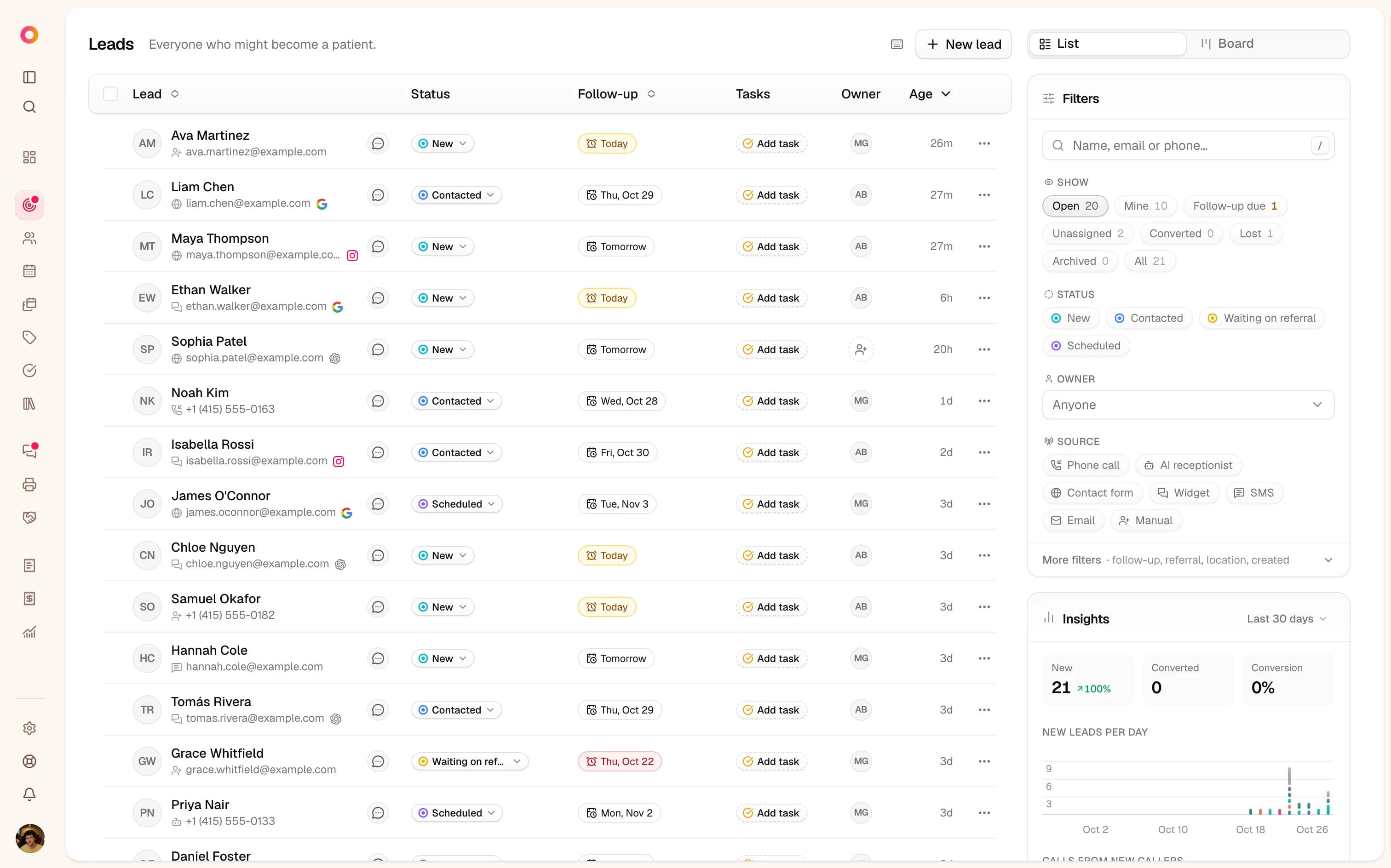Open the Waiting on referral dropdown for Grace Whitfield
Screen dimensions: 1391x868
point(469,761)
